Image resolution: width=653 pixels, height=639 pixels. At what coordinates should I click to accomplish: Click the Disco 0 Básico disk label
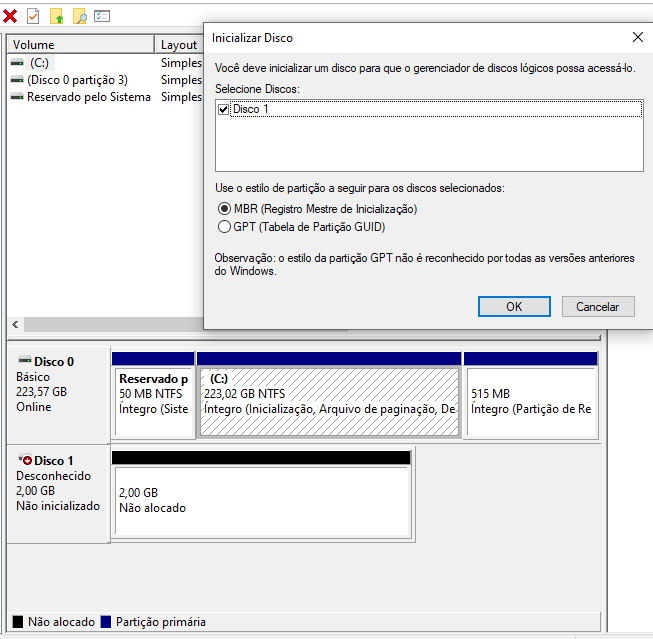(x=58, y=394)
